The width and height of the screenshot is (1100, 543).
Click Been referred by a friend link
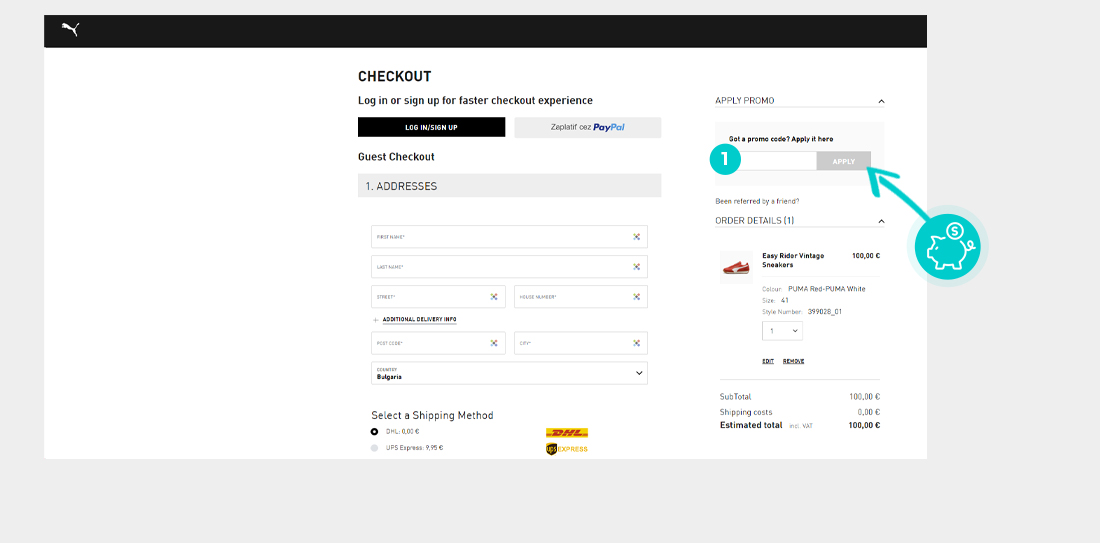click(x=757, y=201)
